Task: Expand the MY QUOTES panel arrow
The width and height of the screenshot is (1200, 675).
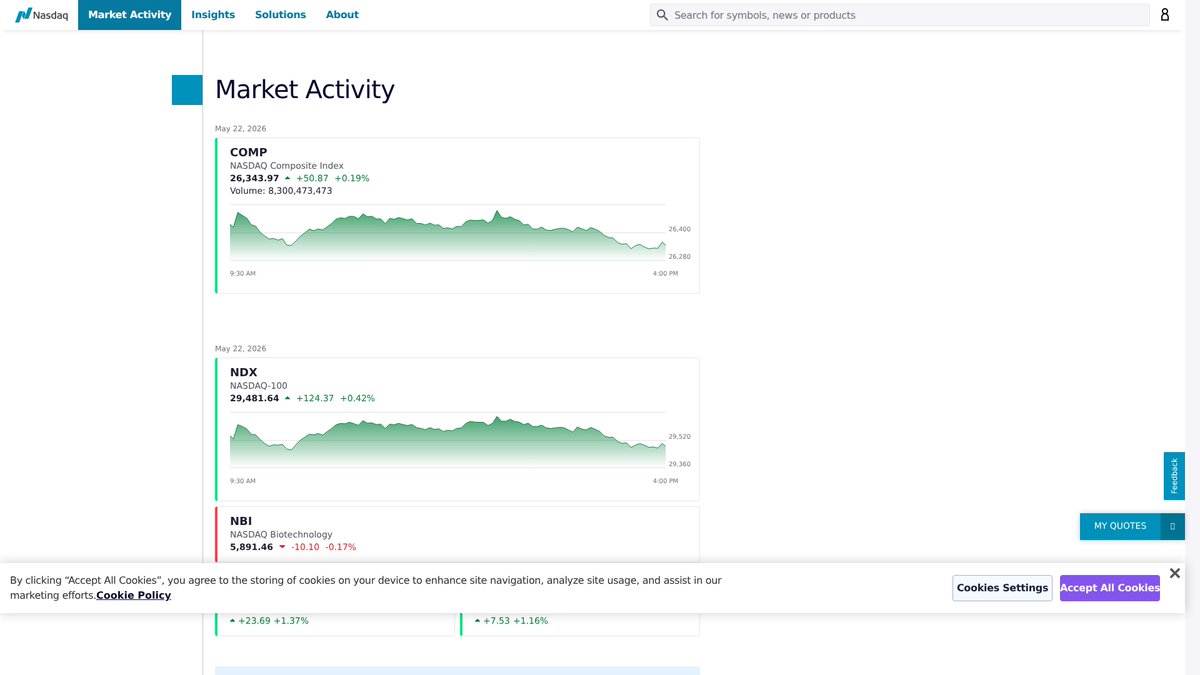Action: 1173,526
